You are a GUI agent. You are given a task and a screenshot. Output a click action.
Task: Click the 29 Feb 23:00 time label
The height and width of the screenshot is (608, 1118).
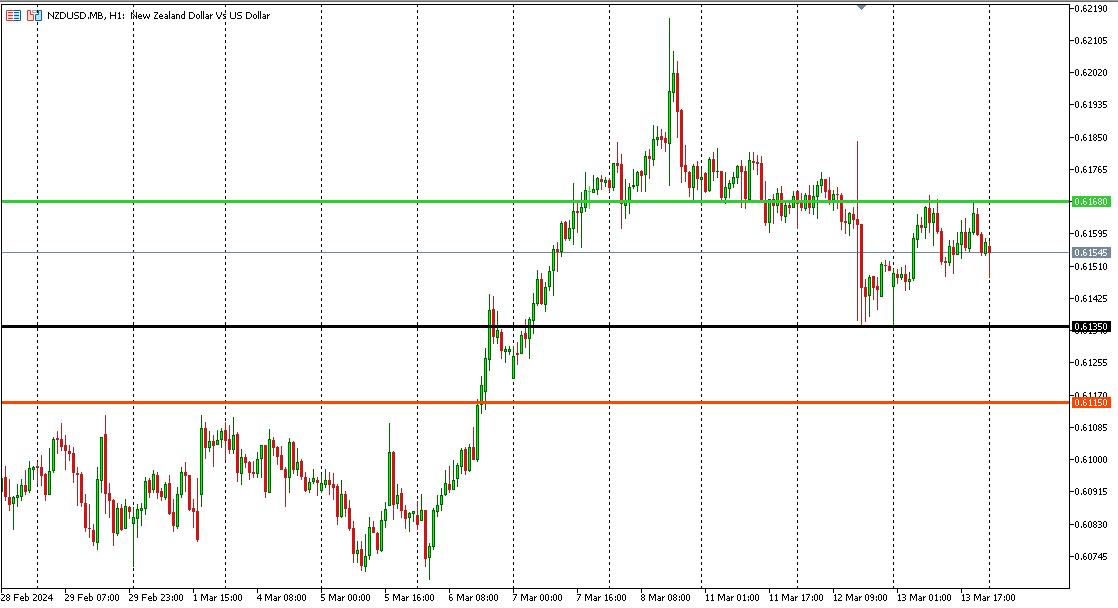coord(156,597)
